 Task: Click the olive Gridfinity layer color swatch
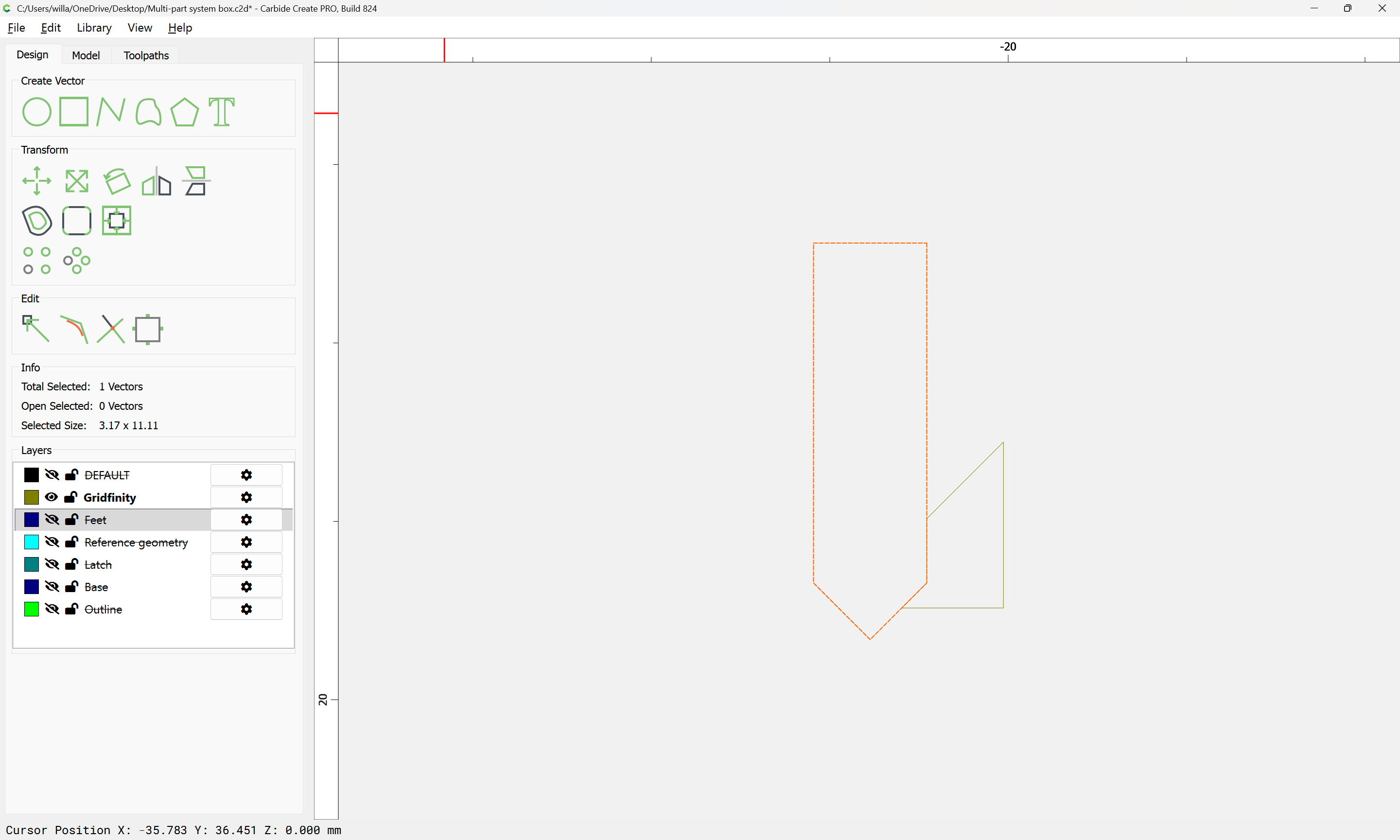pos(32,497)
